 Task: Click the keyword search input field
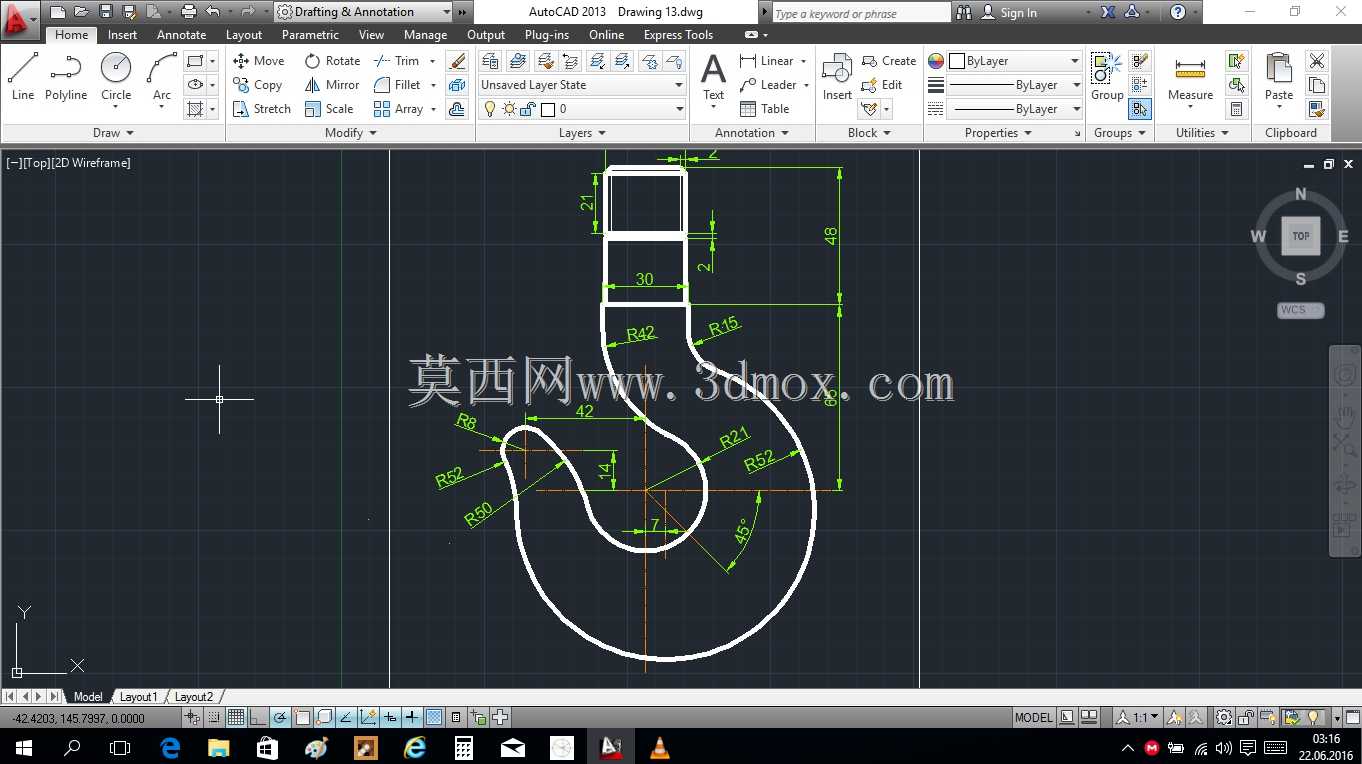click(x=860, y=12)
